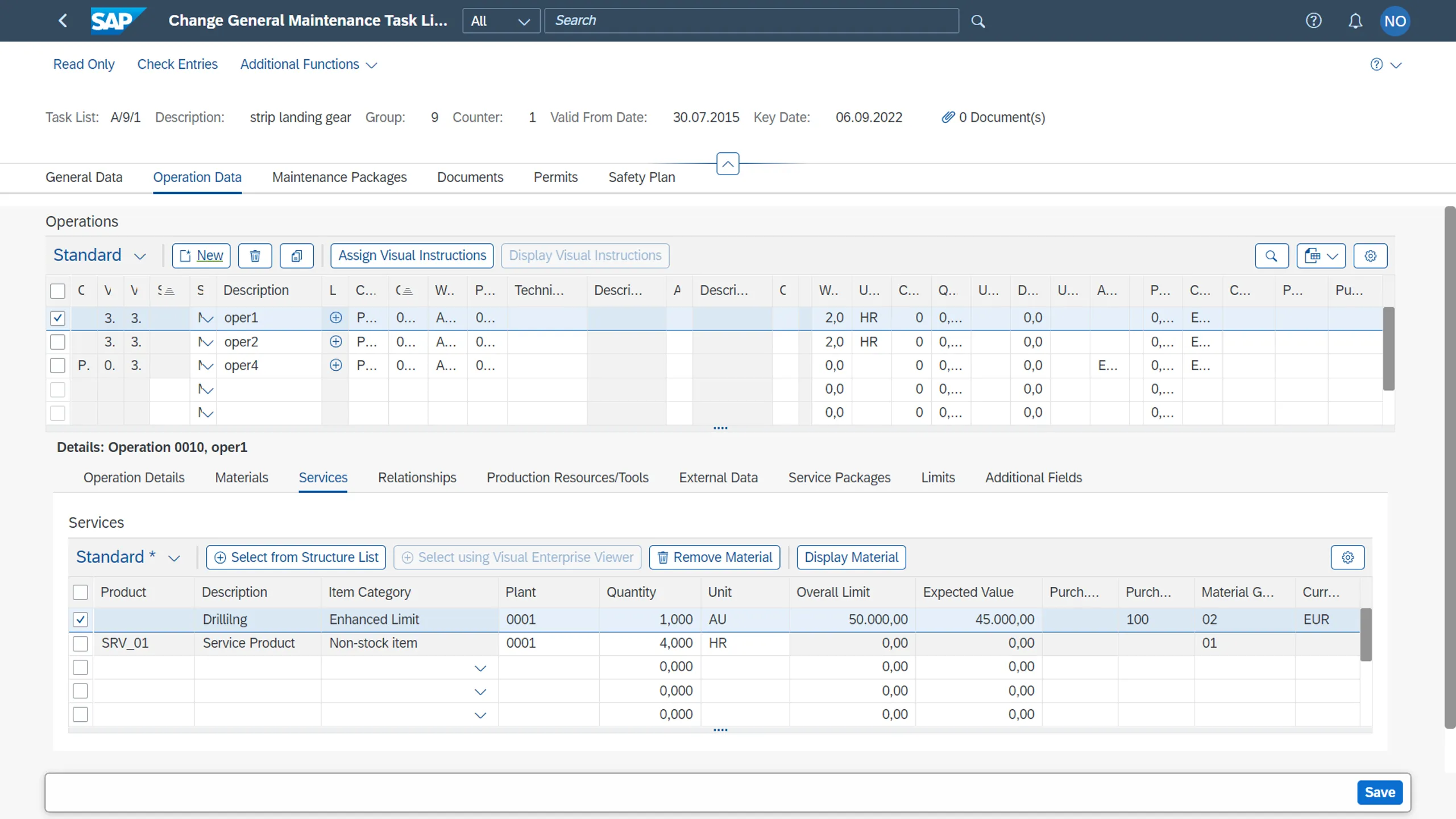Uncheck the Drilling service row checkbox
The height and width of the screenshot is (819, 1456).
80,619
